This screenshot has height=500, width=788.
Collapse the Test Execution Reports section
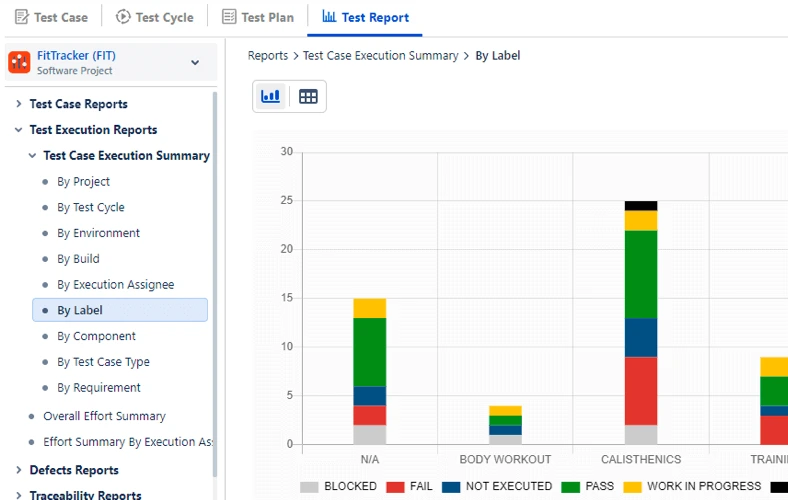pyautogui.click(x=19, y=130)
